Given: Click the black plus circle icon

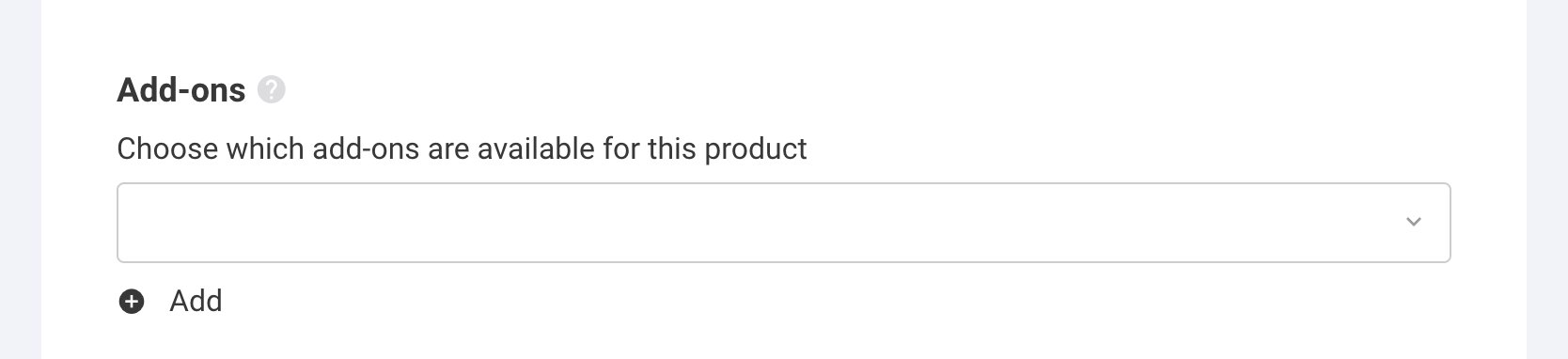Looking at the screenshot, I should pos(132,302).
